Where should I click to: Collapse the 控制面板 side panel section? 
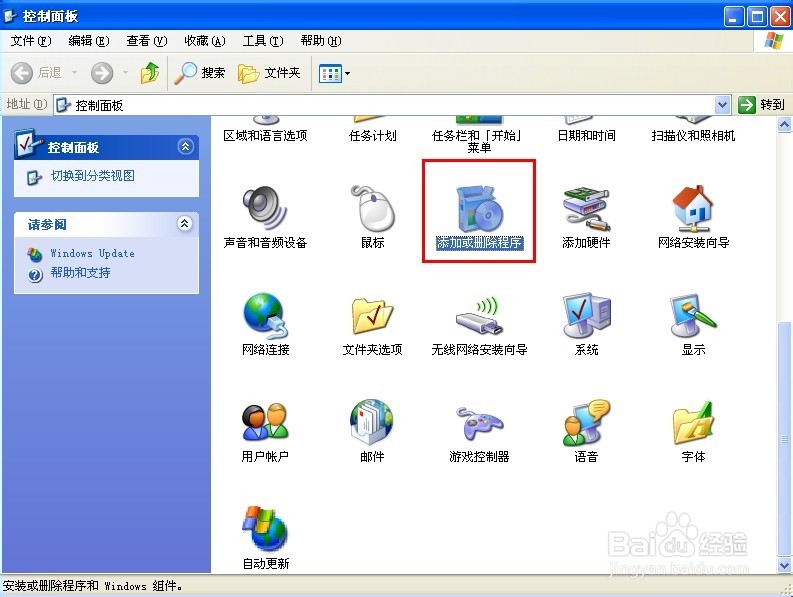186,147
